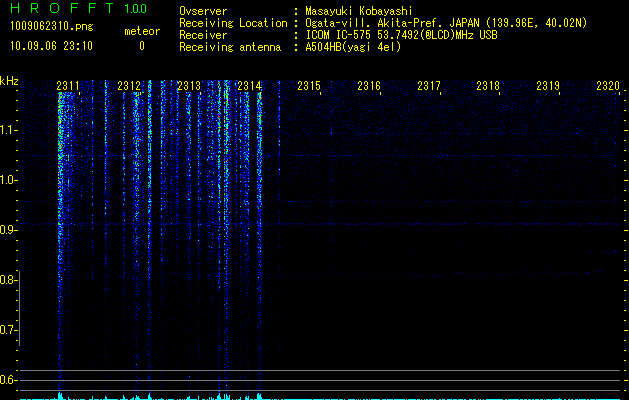
Task: Click the Receiving Location label
Action: coord(233,23)
